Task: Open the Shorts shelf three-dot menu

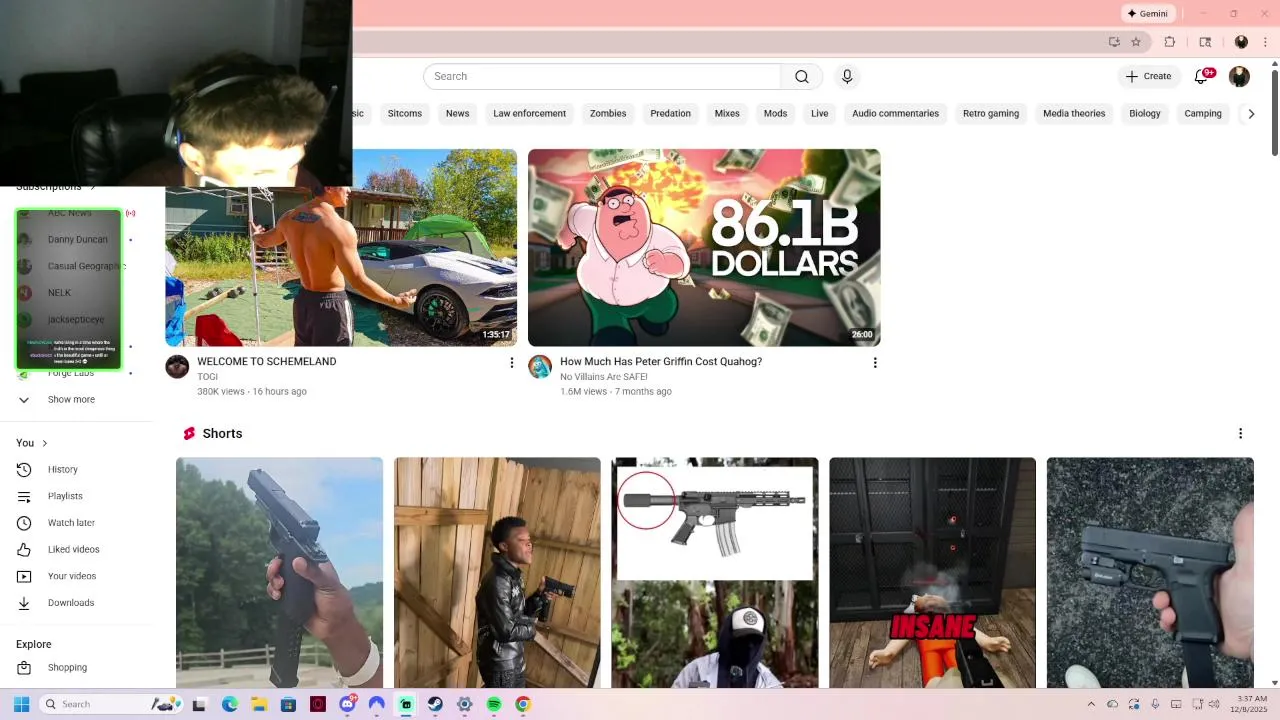Action: [x=1240, y=433]
